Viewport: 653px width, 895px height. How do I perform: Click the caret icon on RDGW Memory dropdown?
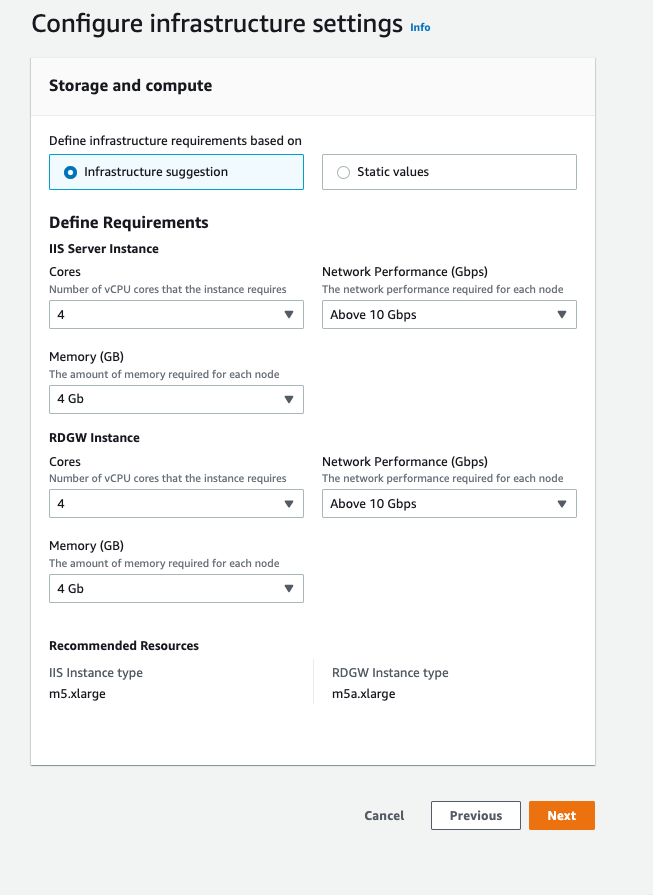click(291, 588)
